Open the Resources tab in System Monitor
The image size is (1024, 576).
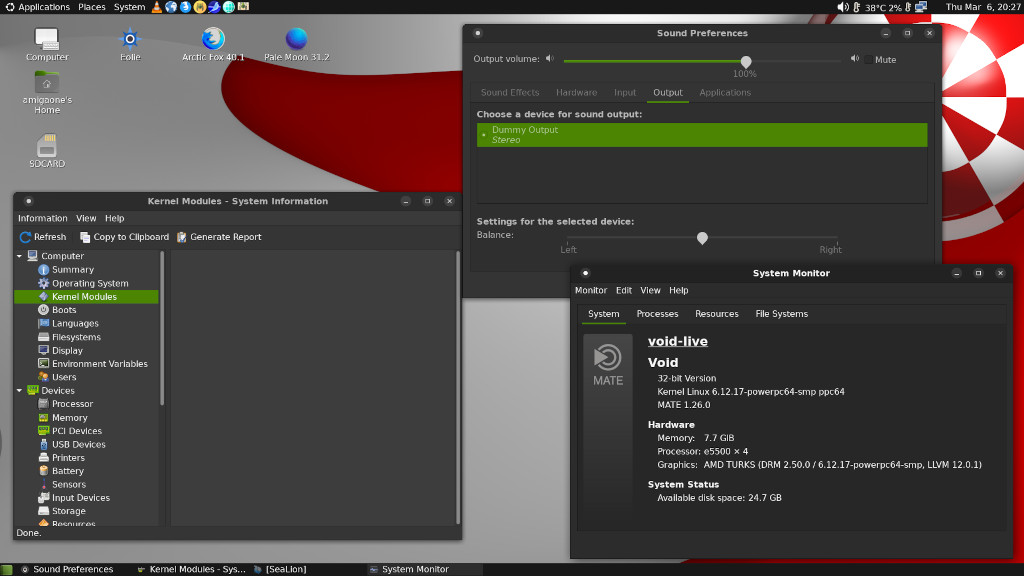[x=716, y=314]
